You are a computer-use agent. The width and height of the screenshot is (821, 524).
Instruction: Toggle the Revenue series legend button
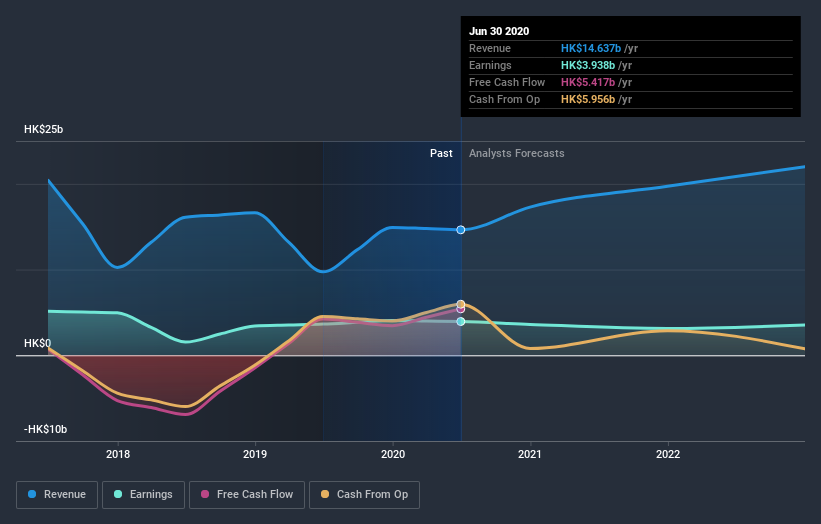point(57,495)
